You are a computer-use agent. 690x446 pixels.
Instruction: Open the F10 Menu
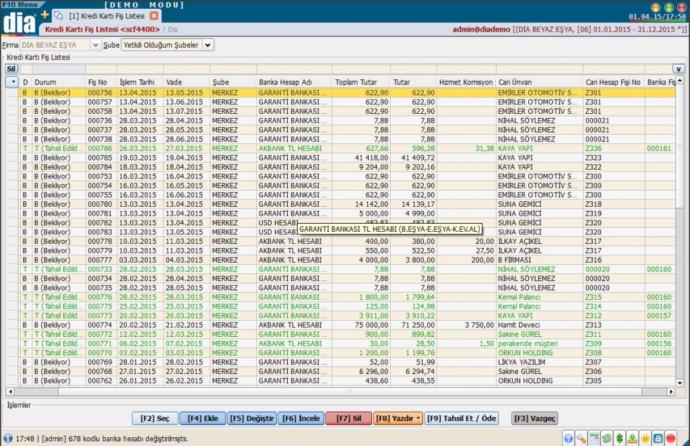tap(20, 4)
